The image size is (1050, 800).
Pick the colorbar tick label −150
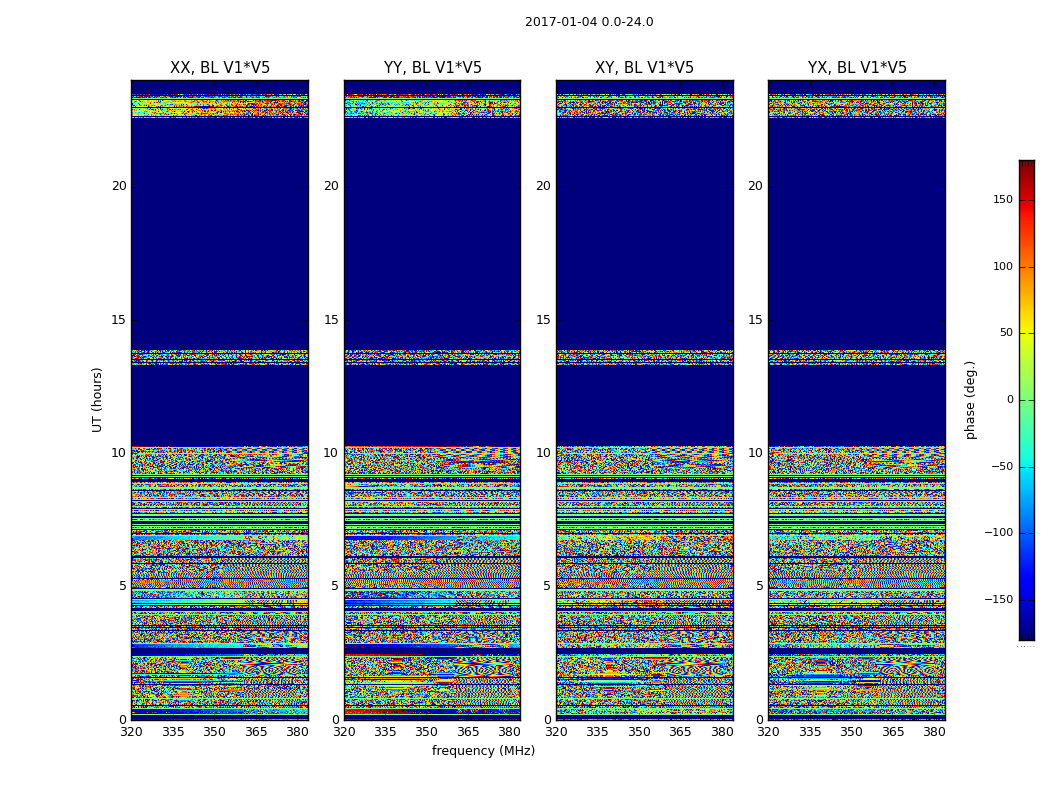998,599
